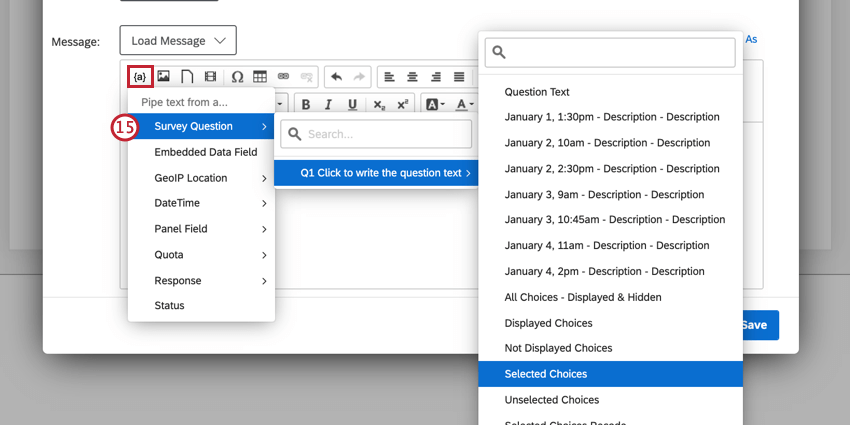Viewport: 850px width, 425px height.
Task: Click the piped text {a} icon
Action: pos(140,76)
